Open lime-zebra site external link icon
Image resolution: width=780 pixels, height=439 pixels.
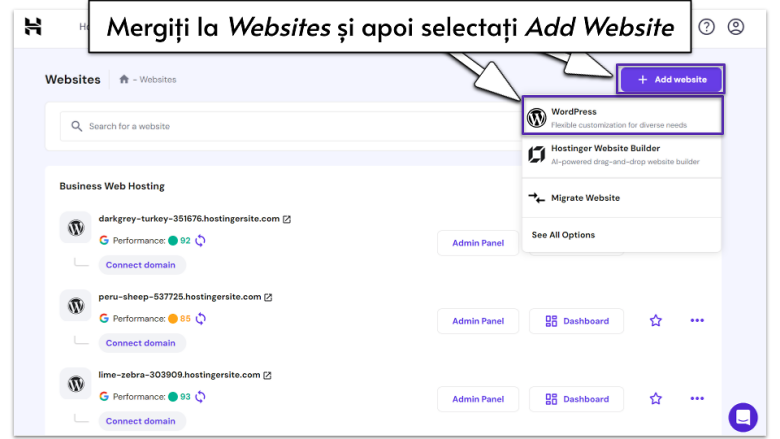tap(267, 375)
